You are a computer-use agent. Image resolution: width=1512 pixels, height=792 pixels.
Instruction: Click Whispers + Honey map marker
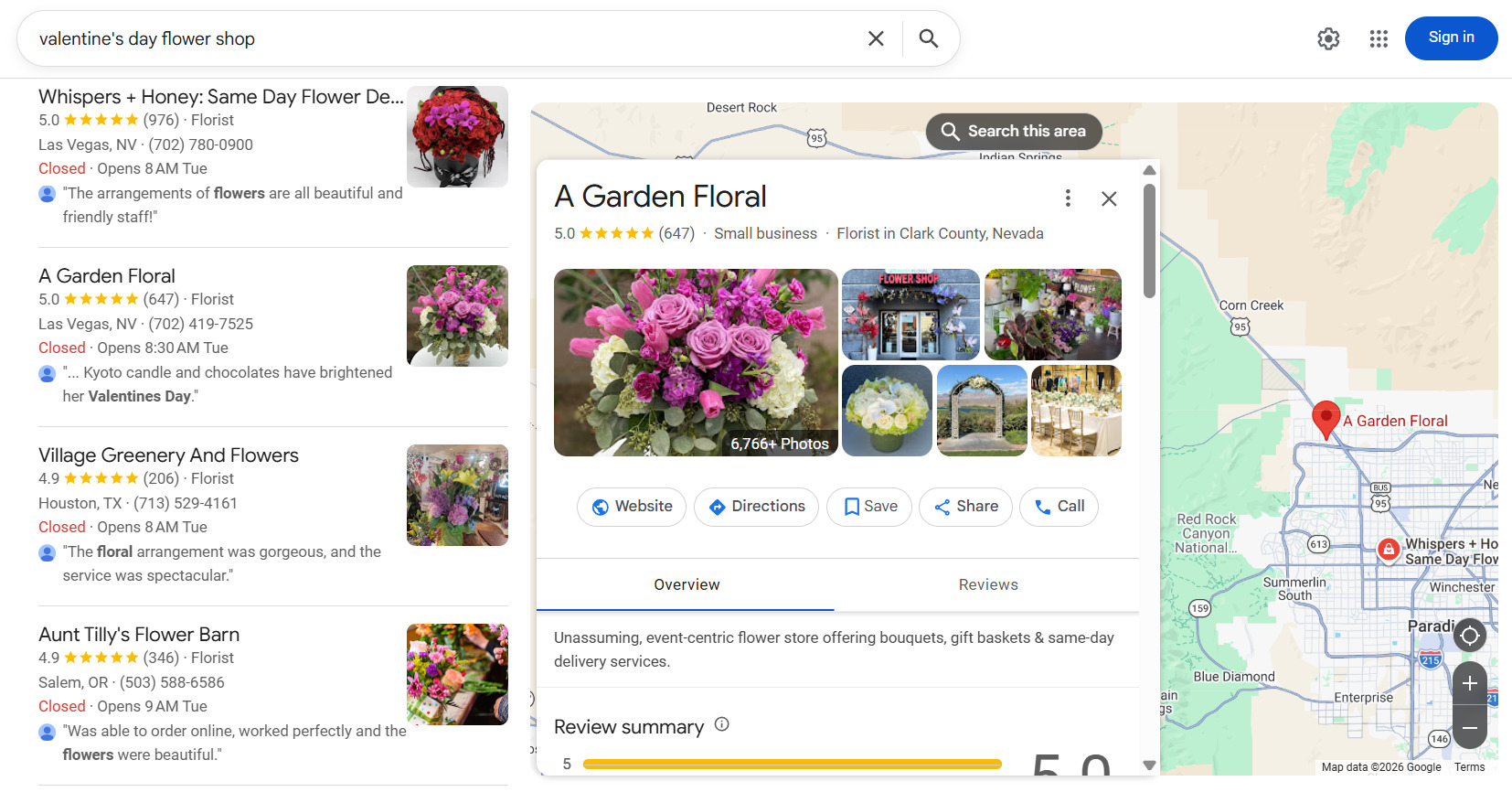tap(1389, 549)
